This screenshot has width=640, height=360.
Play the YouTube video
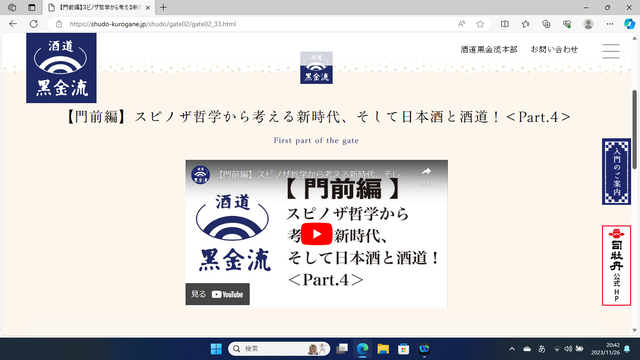(x=316, y=234)
